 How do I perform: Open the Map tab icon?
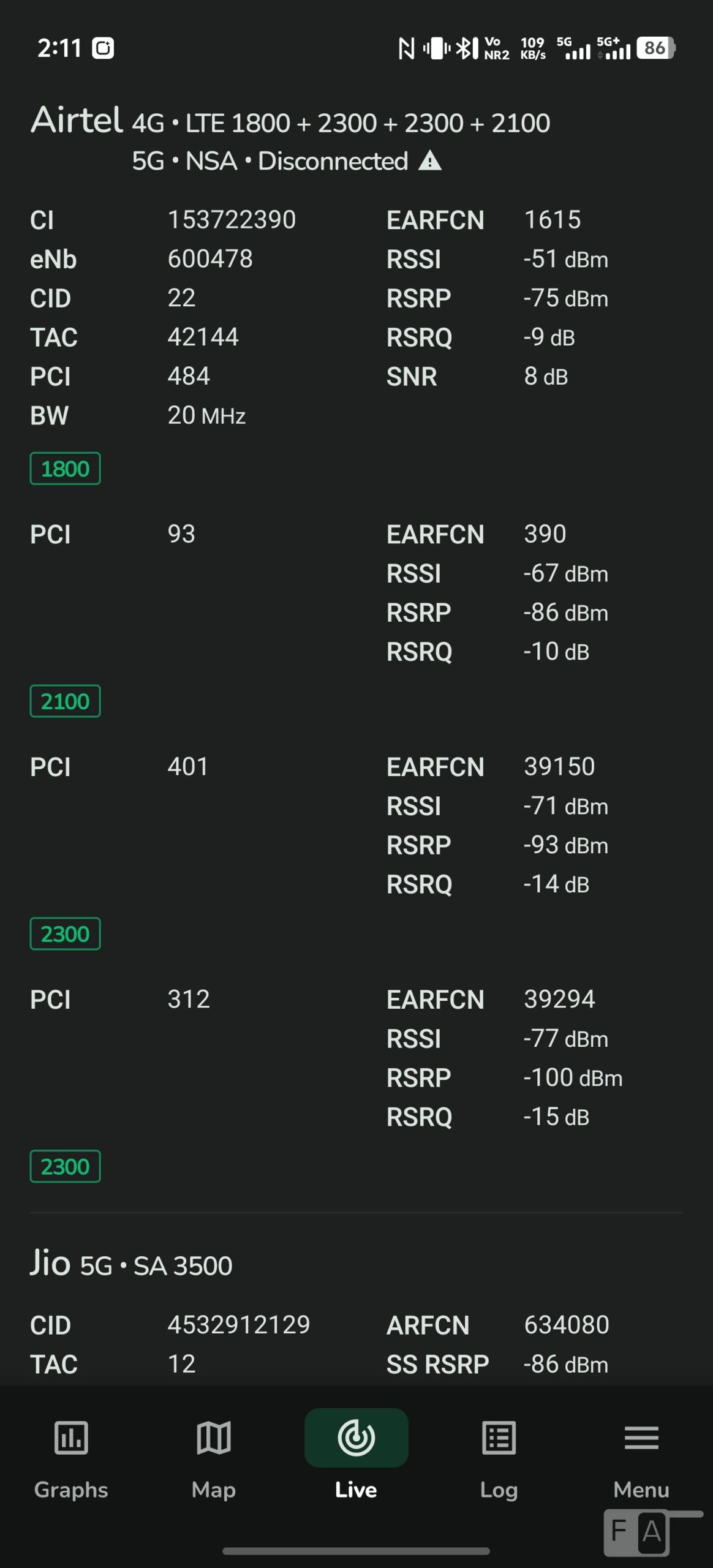[213, 1437]
